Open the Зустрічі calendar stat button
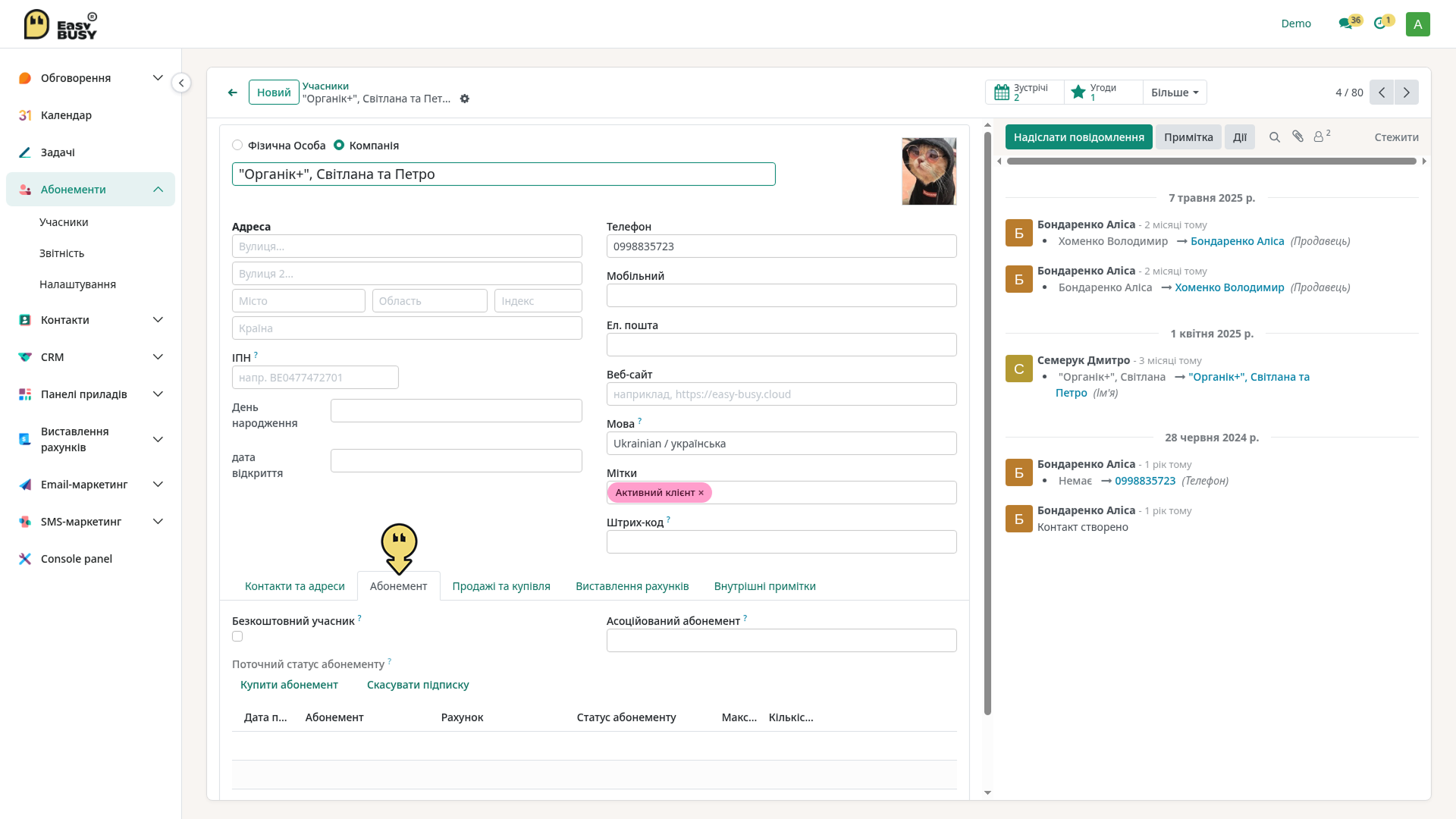 pyautogui.click(x=1025, y=93)
